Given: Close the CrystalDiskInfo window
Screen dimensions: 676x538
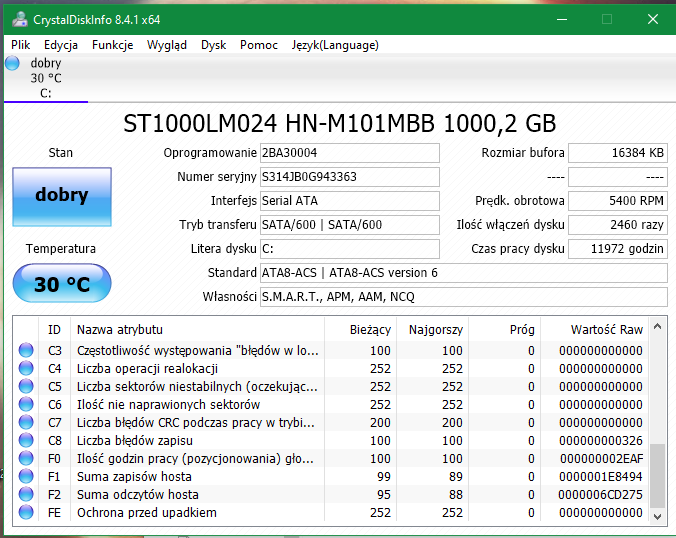Looking at the screenshot, I should pyautogui.click(x=653, y=19).
